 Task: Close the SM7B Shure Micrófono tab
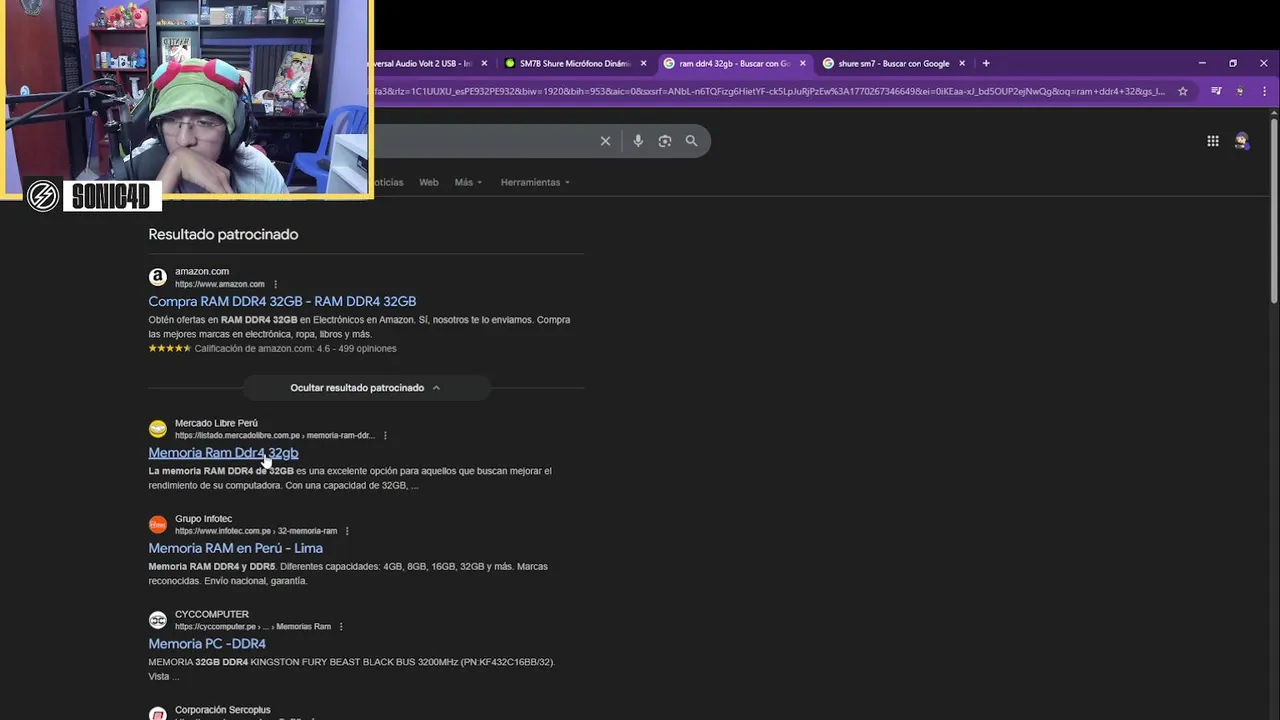pos(644,63)
